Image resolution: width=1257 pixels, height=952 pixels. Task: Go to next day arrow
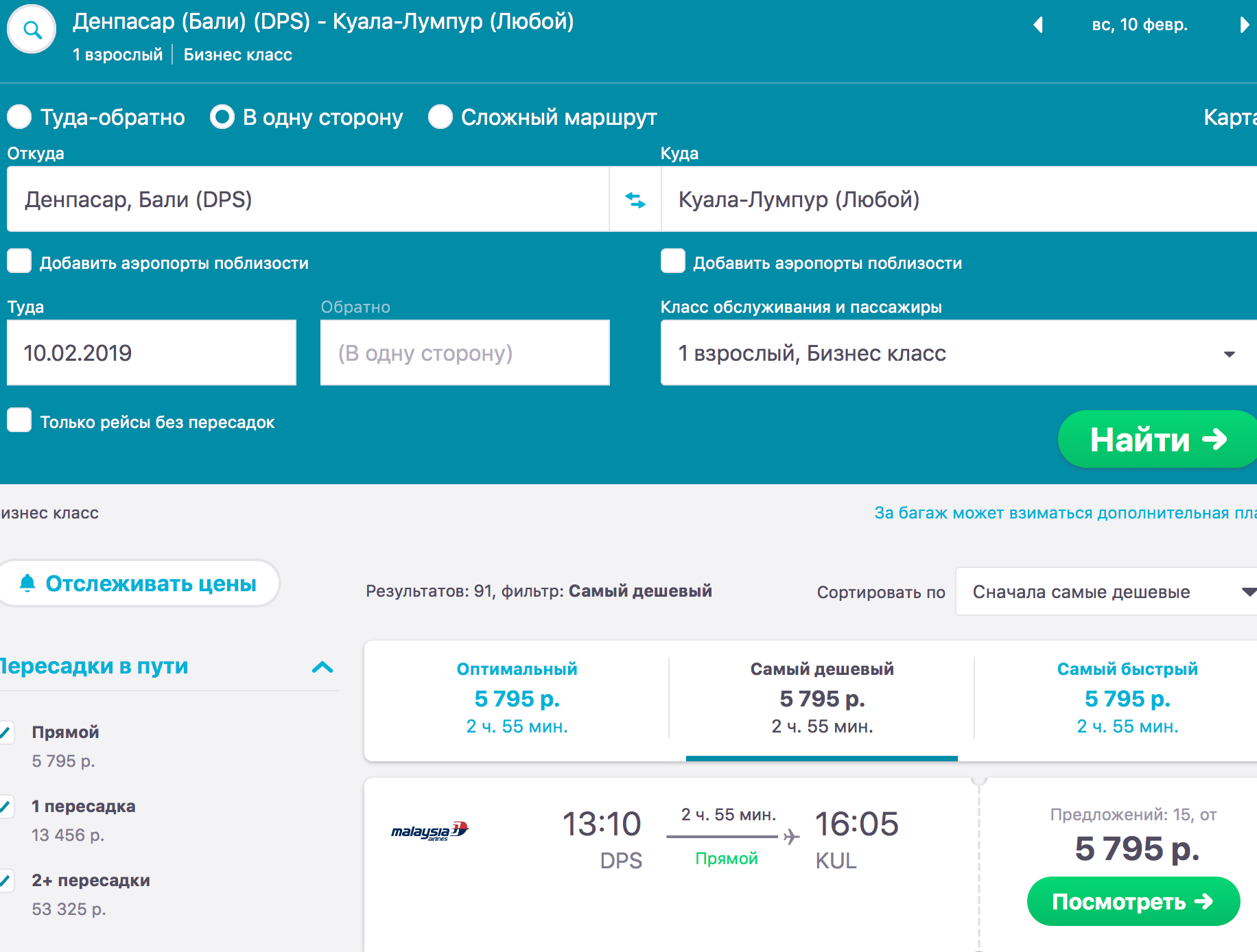(1244, 25)
